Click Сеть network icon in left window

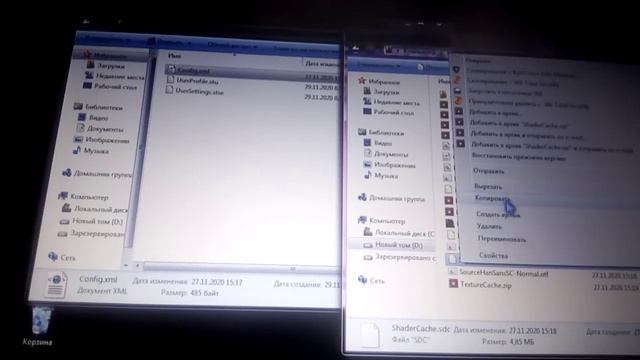coord(53,256)
